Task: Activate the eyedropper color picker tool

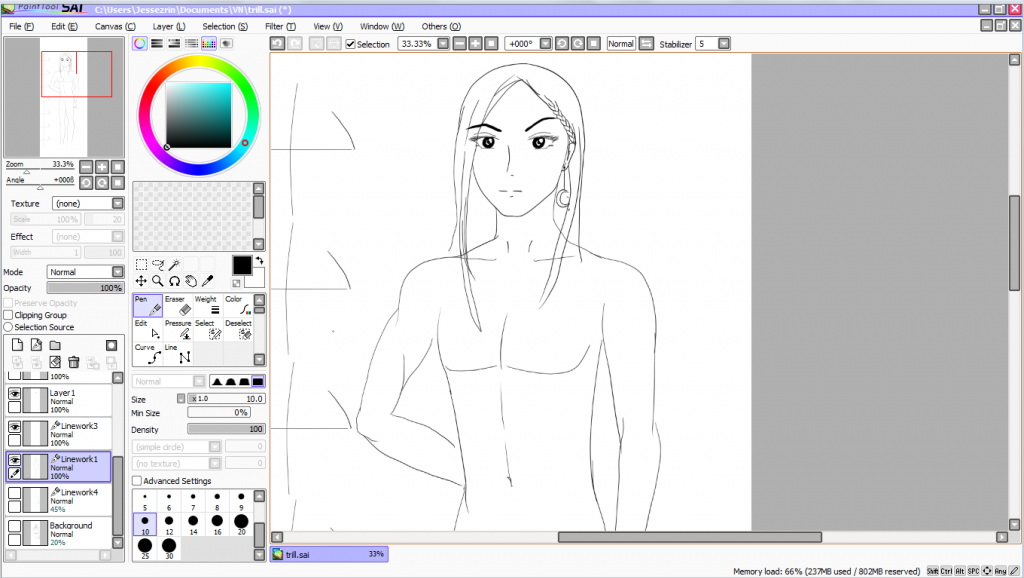Action: click(x=208, y=281)
